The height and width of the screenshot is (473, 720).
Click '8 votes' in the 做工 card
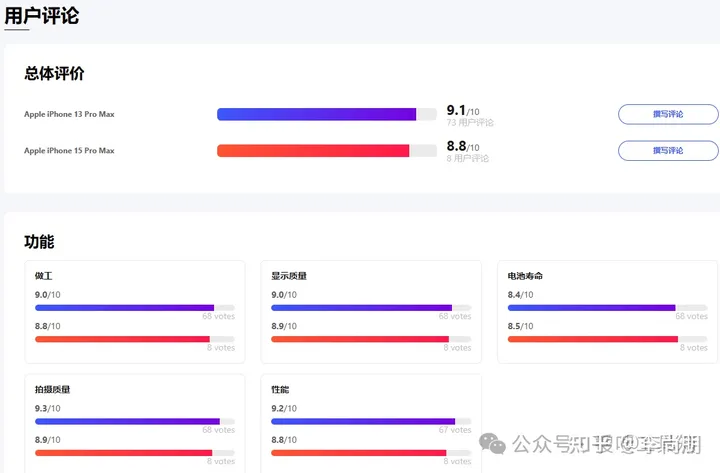point(221,348)
